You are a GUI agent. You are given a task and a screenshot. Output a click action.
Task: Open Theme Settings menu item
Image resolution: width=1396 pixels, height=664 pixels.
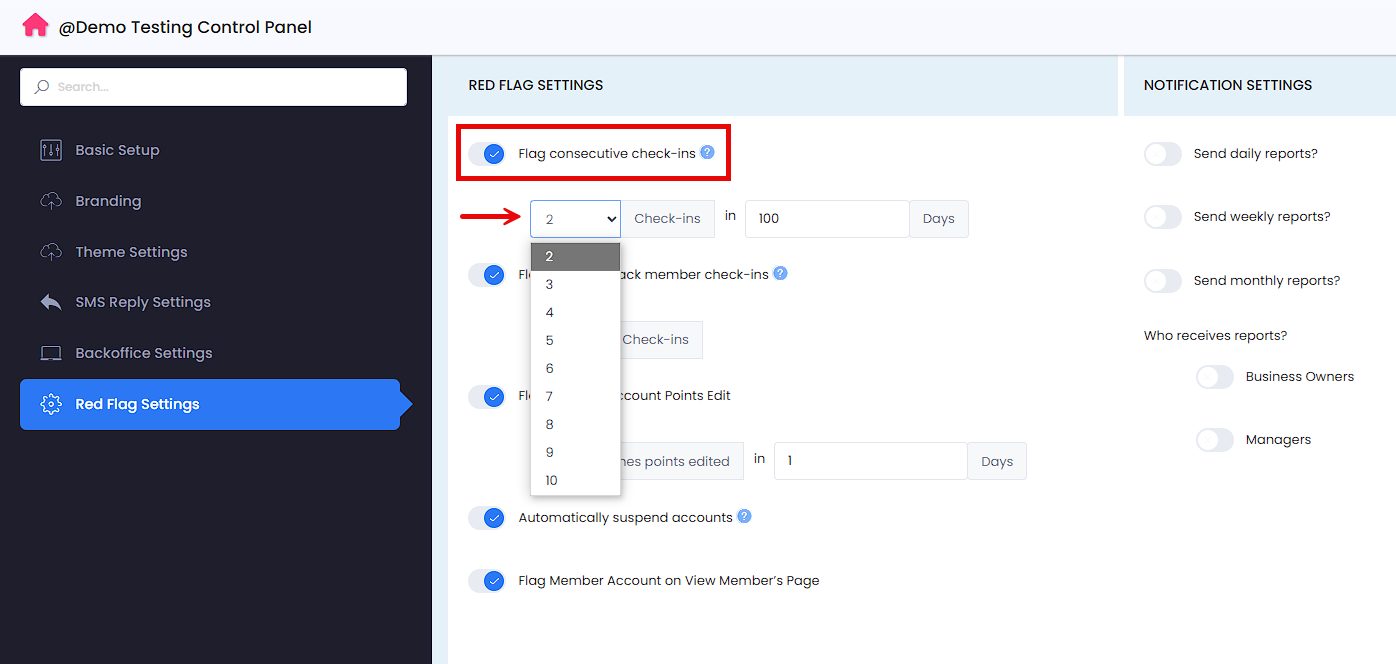[210, 252]
